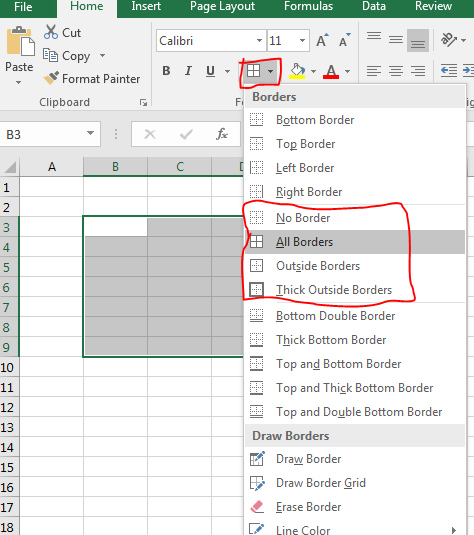Select the Format Painter brush

point(51,78)
